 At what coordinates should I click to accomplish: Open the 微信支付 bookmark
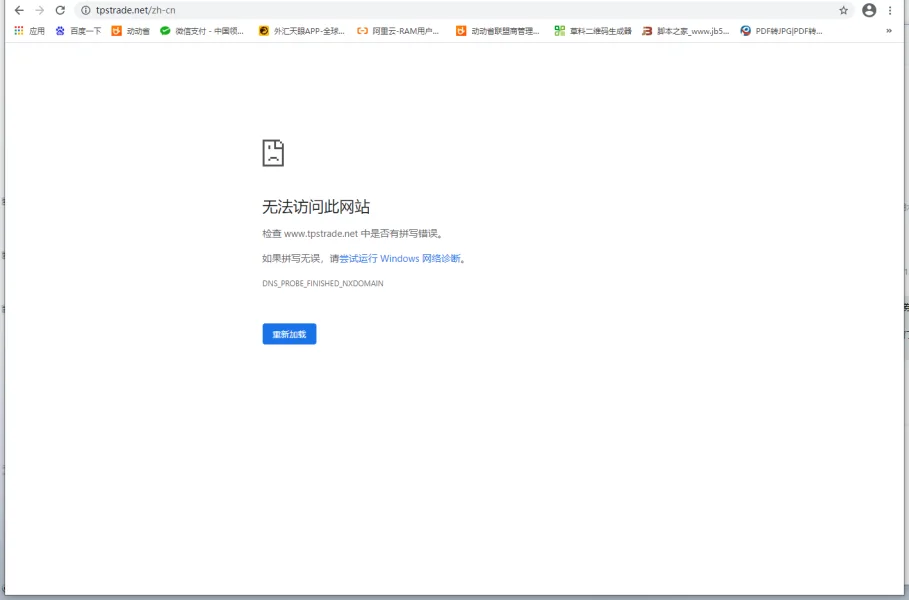pos(202,31)
